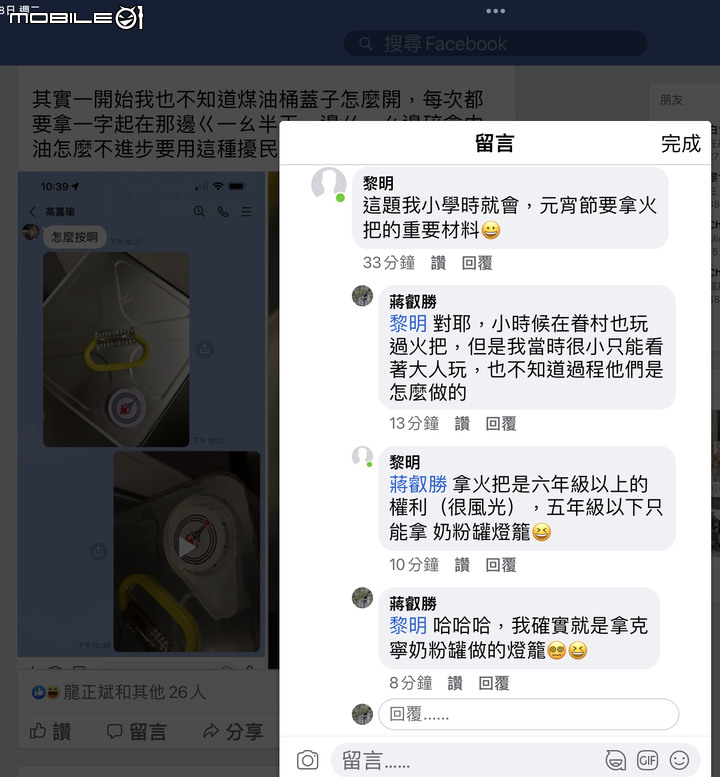Focus the 回覆...... reply input field
Viewport: 720px width, 777px height.
click(x=528, y=714)
